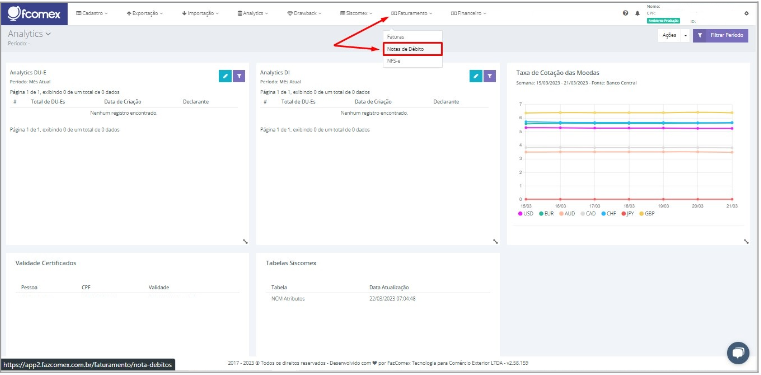The image size is (761, 375).
Task: Filter the Analytics DI widget
Action: point(490,76)
